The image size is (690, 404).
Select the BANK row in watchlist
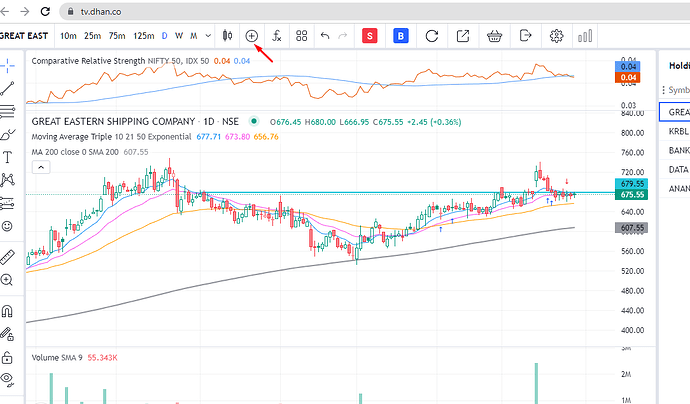pyautogui.click(x=675, y=151)
